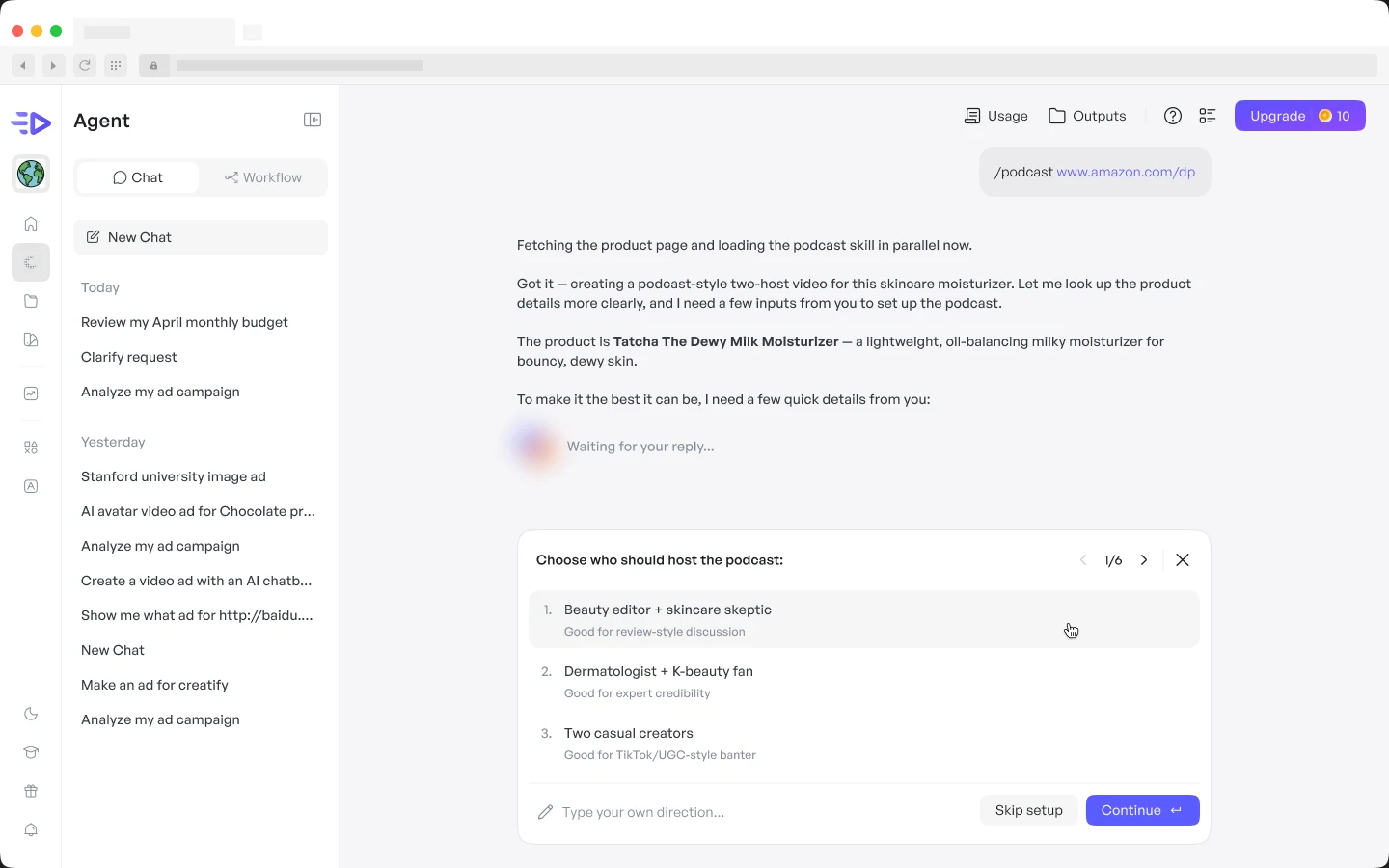This screenshot has height=868, width=1389.
Task: Click the Continue button
Action: pyautogui.click(x=1143, y=810)
